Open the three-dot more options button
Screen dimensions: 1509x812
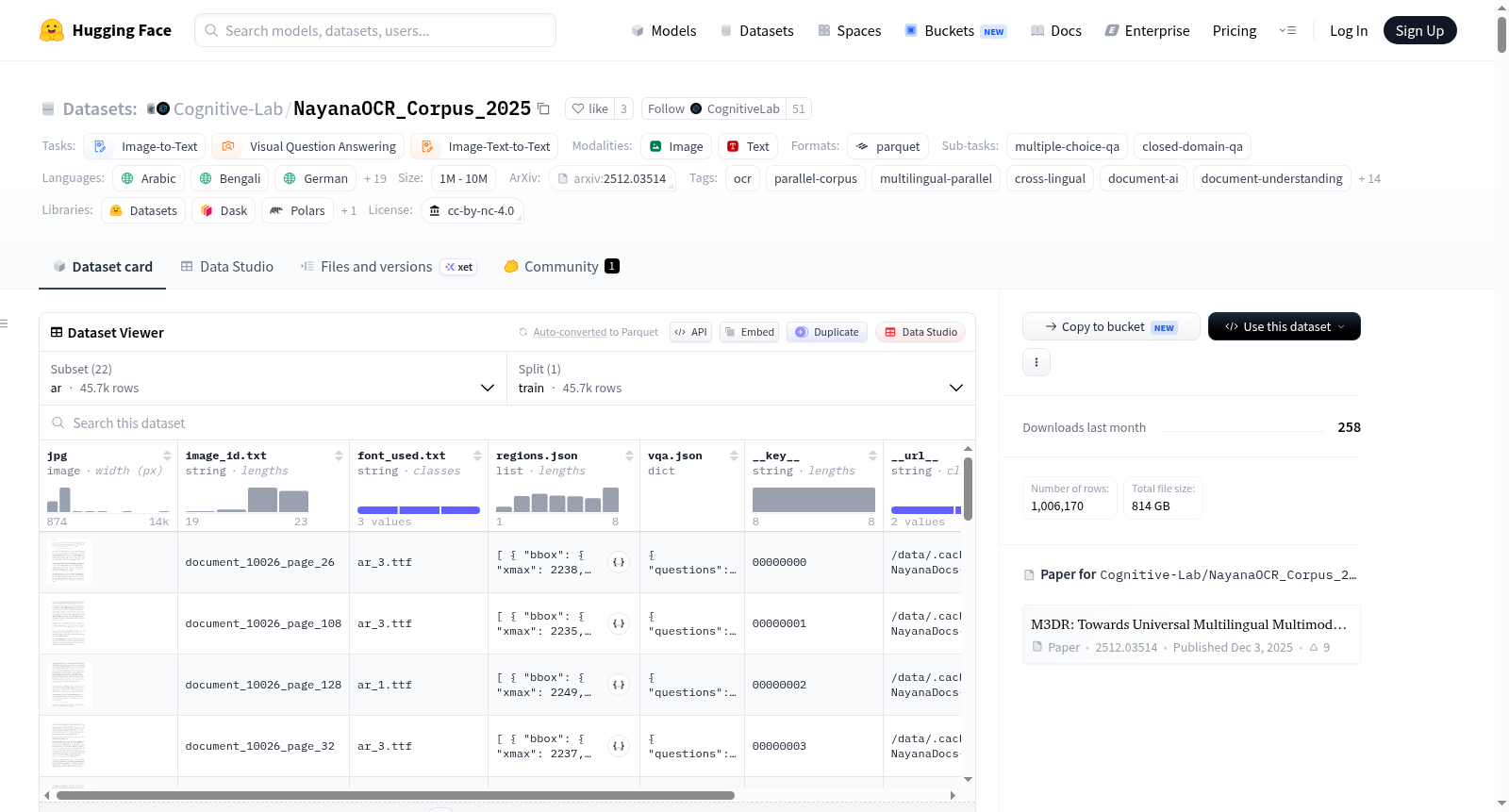[1036, 362]
